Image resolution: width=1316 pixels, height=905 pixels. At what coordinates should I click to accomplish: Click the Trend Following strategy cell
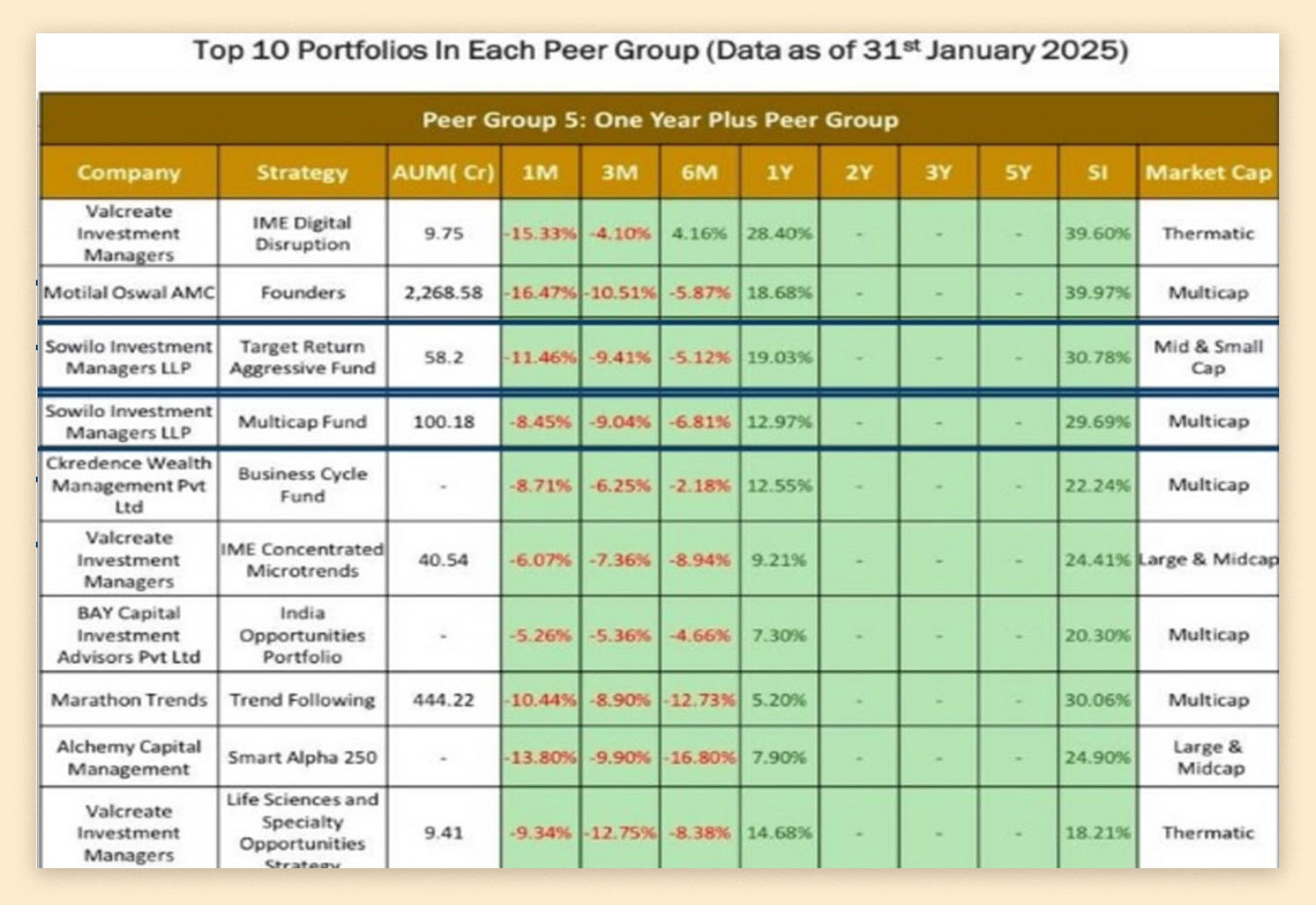point(302,700)
